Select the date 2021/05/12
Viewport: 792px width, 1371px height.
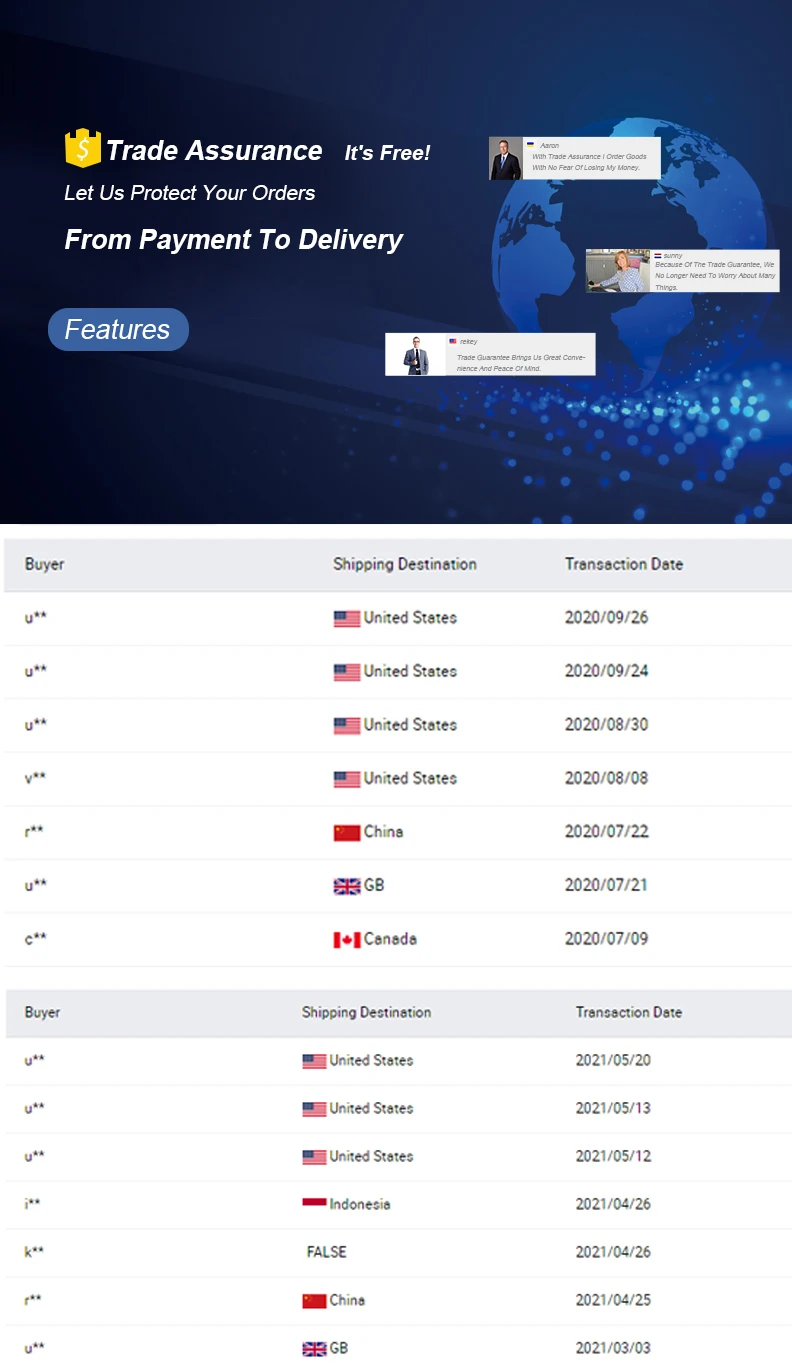(614, 1156)
